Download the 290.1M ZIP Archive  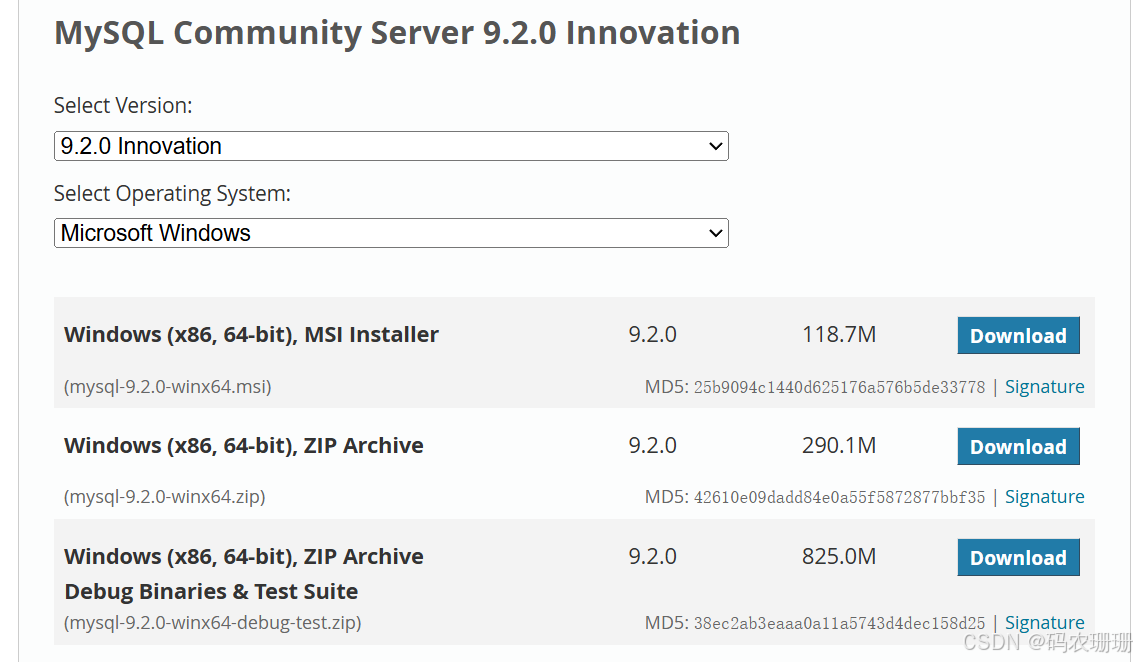pyautogui.click(x=1018, y=446)
